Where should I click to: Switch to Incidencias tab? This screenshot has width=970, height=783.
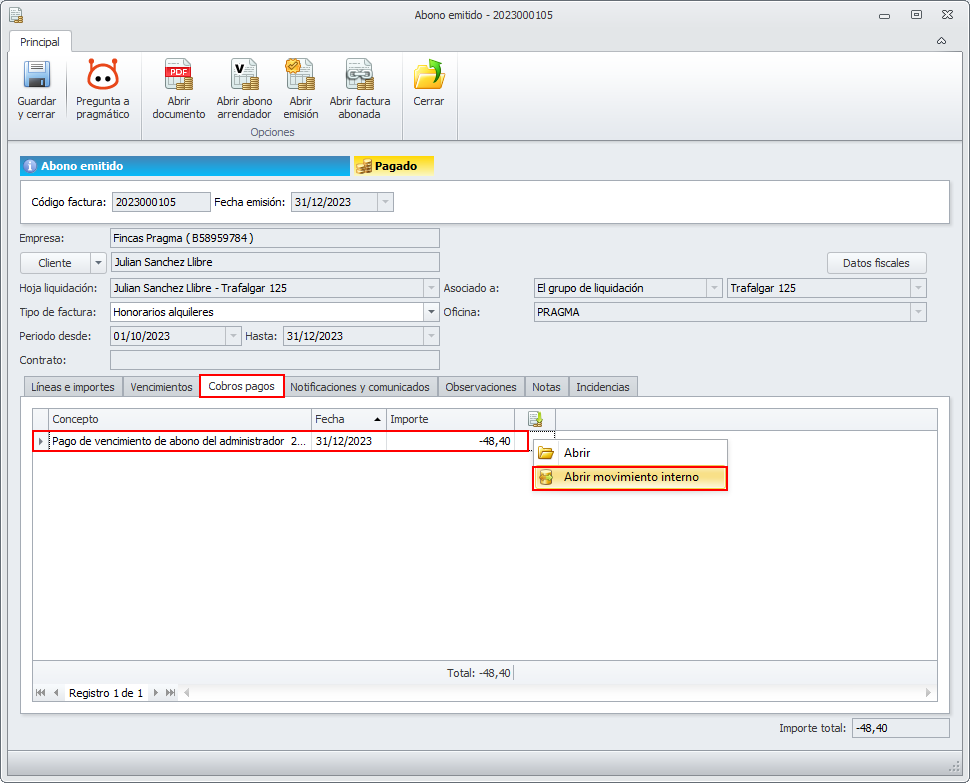tap(603, 387)
